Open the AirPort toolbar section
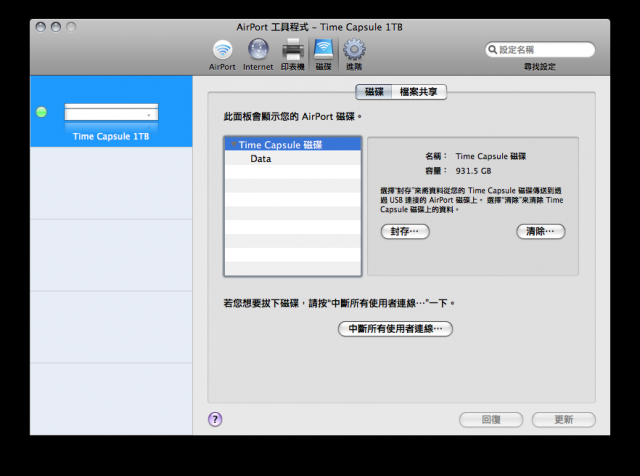Viewport: 640px width, 476px height. tap(222, 55)
